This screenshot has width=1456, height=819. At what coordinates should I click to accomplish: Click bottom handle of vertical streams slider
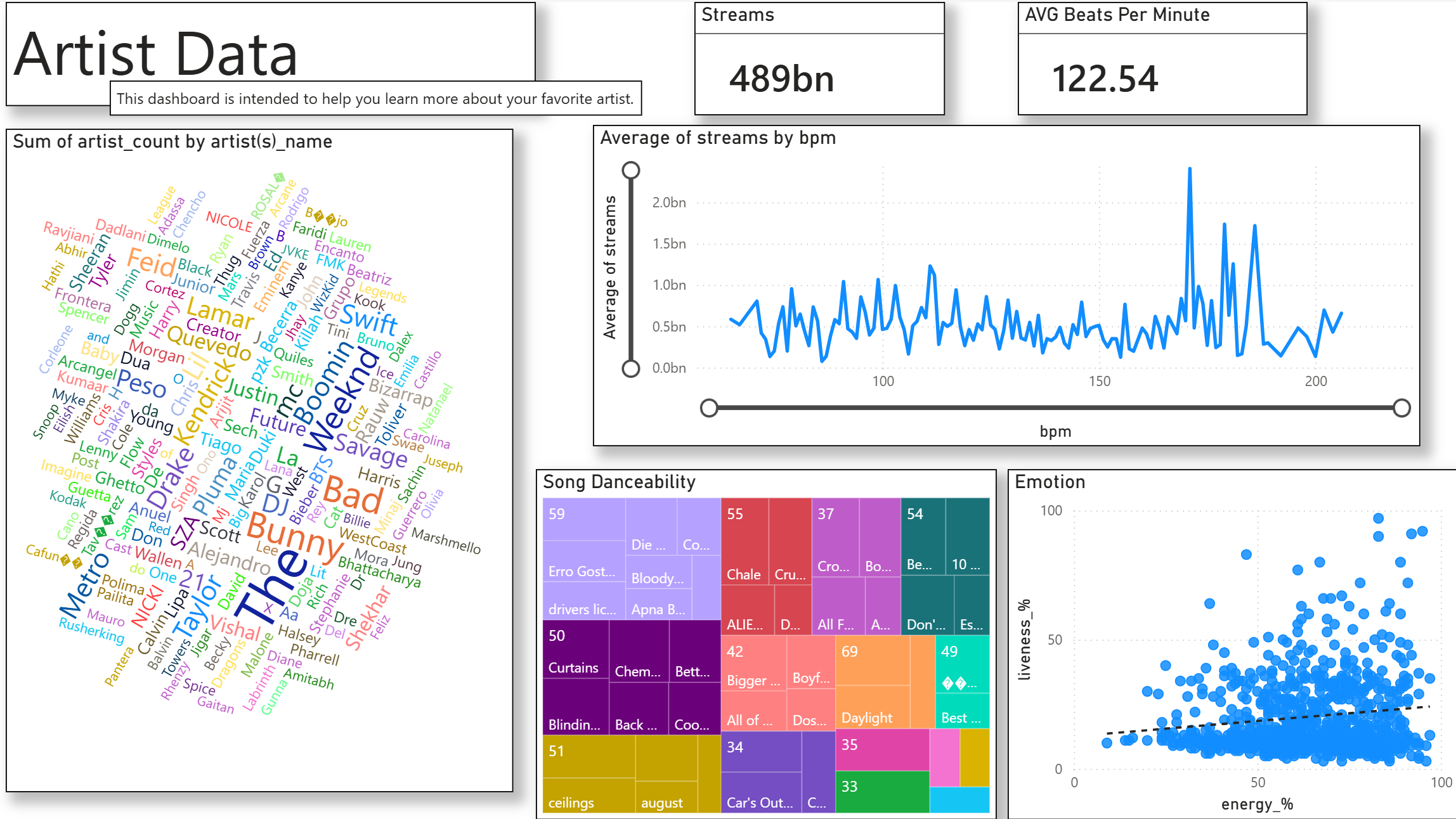(x=630, y=368)
